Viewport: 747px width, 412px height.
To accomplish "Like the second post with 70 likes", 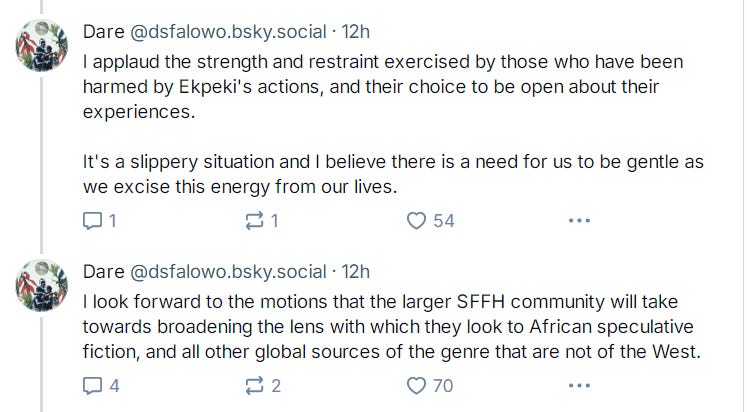I will tap(417, 385).
